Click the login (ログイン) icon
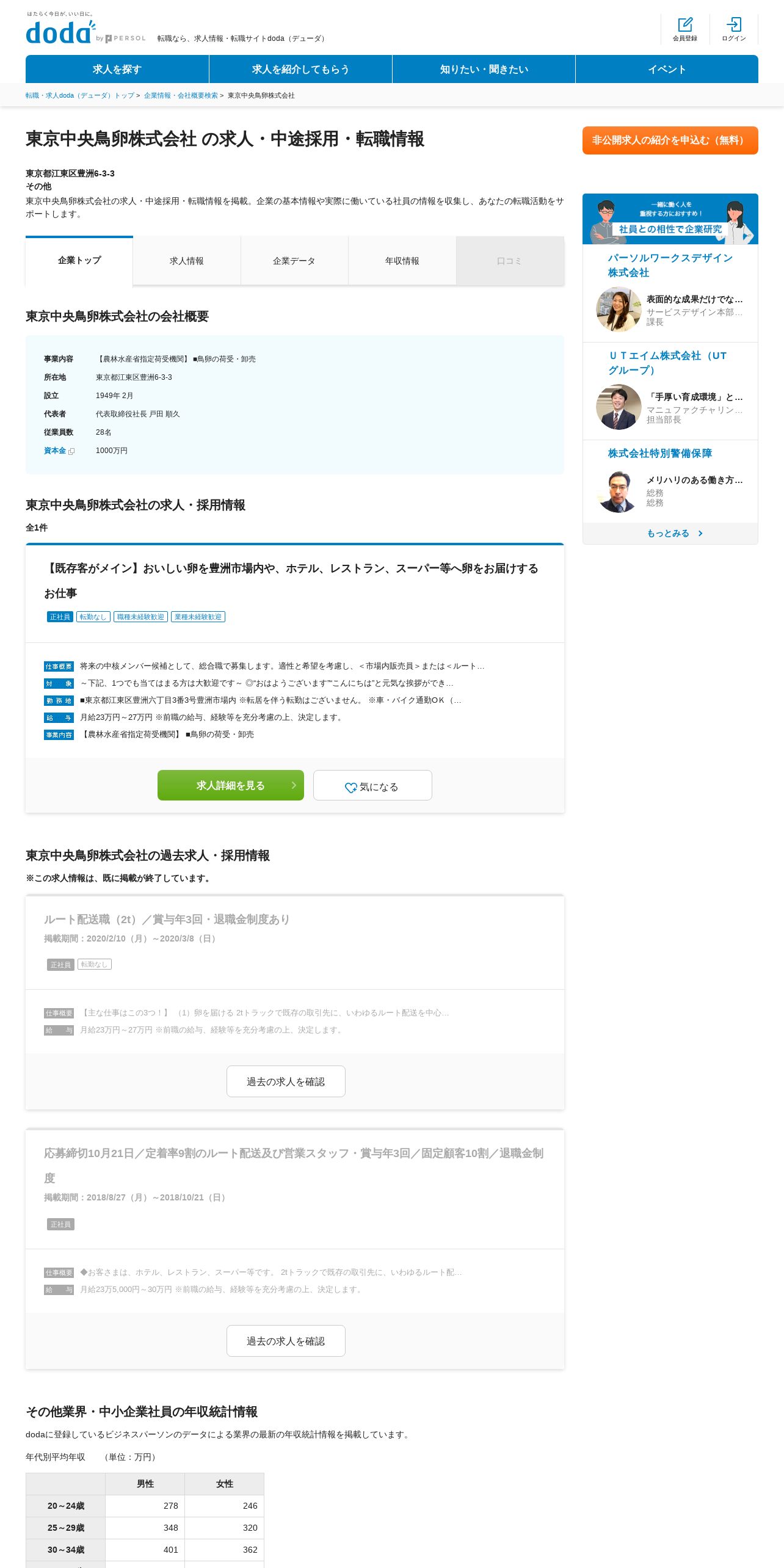This screenshot has width=784, height=1568. coord(734,29)
